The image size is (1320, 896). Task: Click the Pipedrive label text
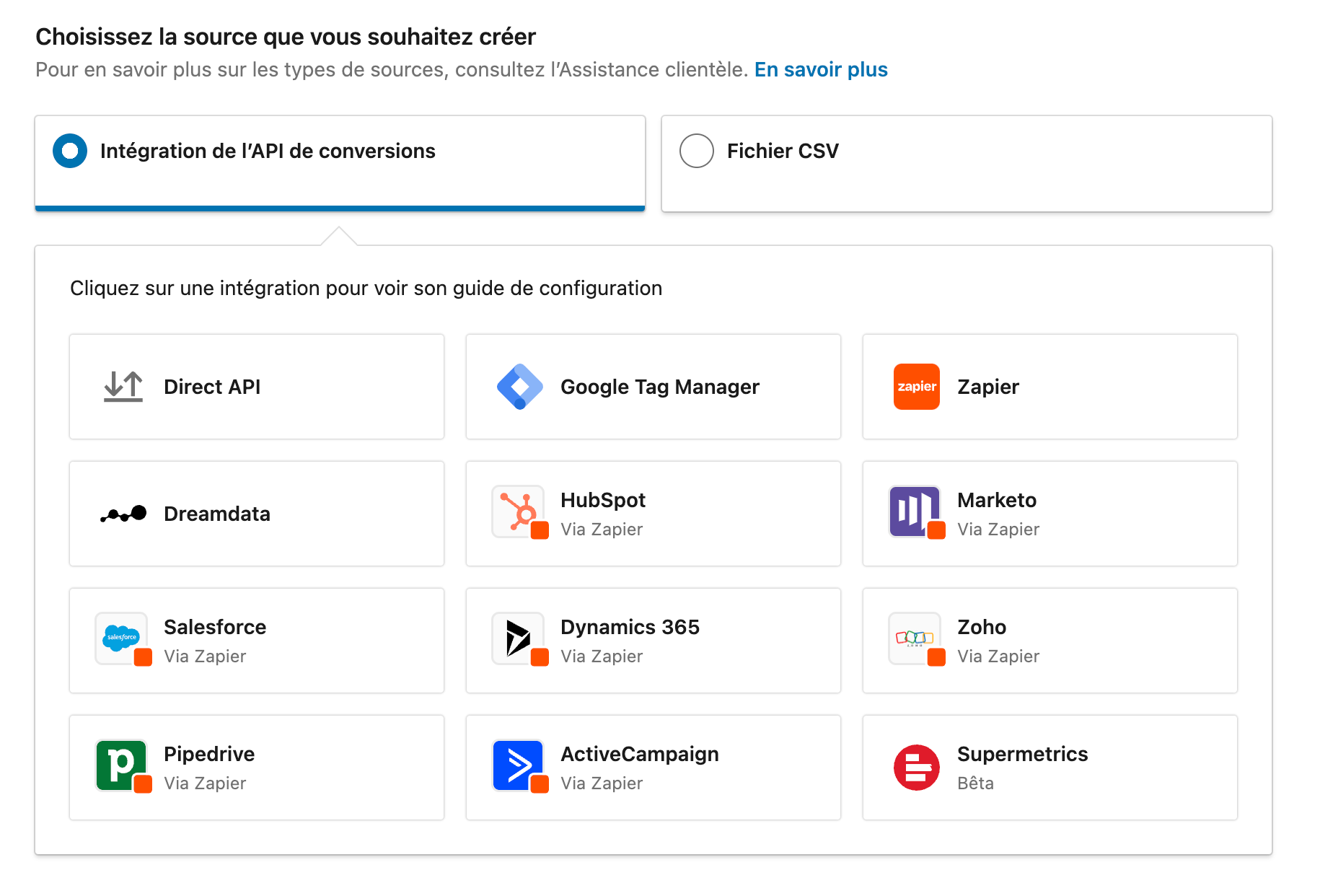209,754
